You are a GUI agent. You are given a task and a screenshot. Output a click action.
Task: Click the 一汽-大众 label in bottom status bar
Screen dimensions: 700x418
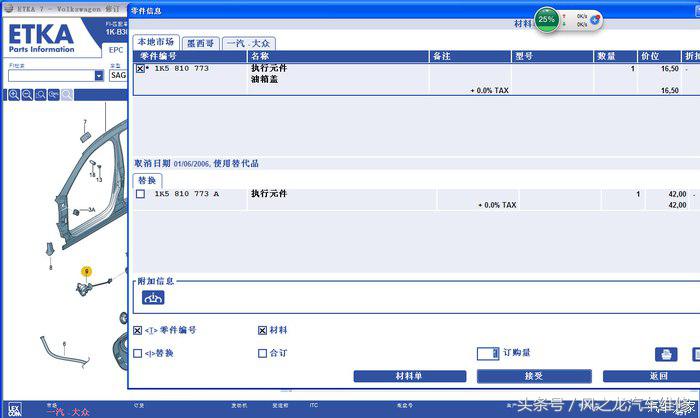pos(68,412)
